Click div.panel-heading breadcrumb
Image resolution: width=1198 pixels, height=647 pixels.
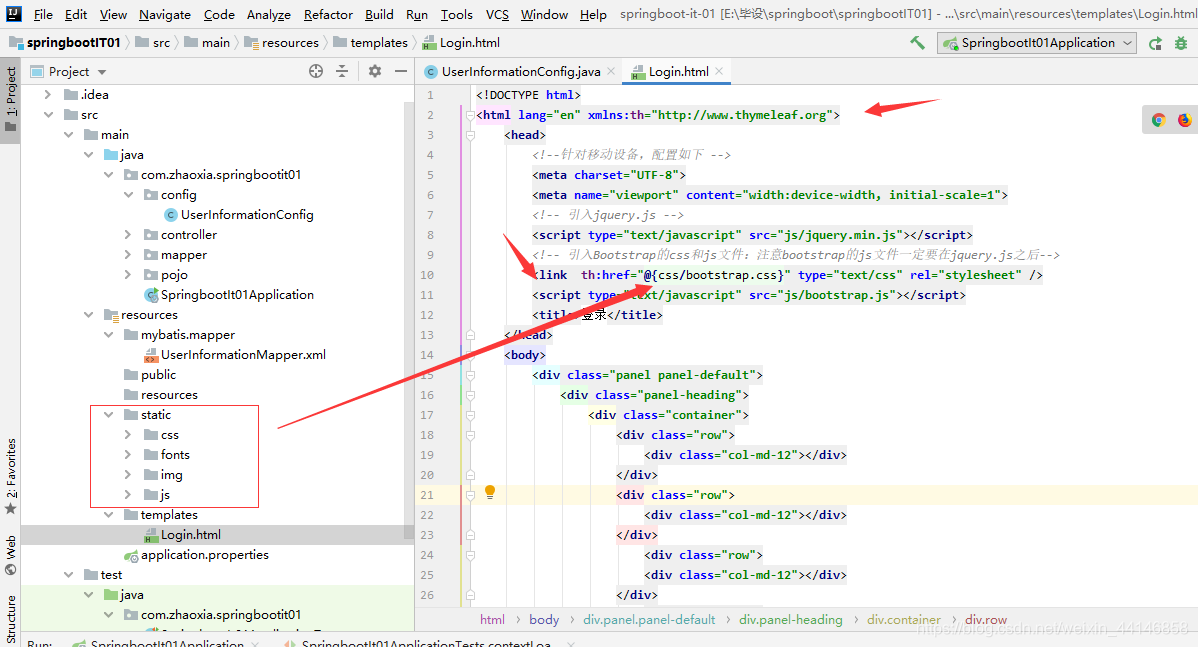pyautogui.click(x=791, y=620)
